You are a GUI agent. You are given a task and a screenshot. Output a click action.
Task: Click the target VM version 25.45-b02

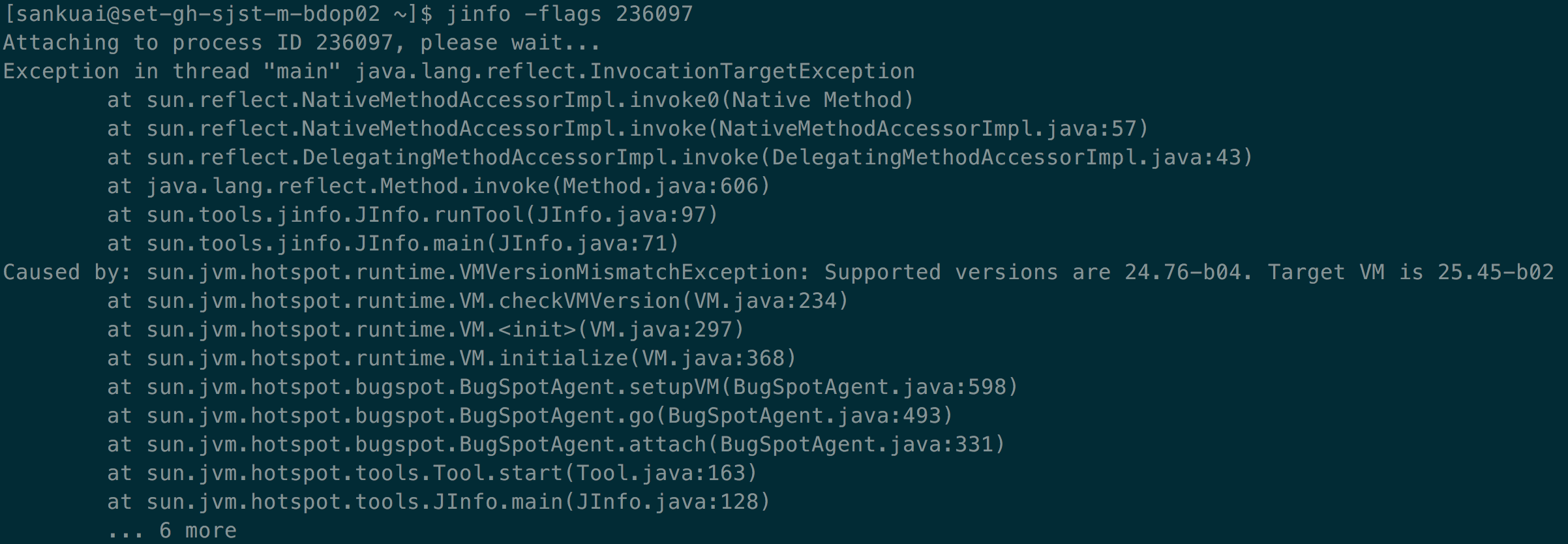coord(1496,272)
